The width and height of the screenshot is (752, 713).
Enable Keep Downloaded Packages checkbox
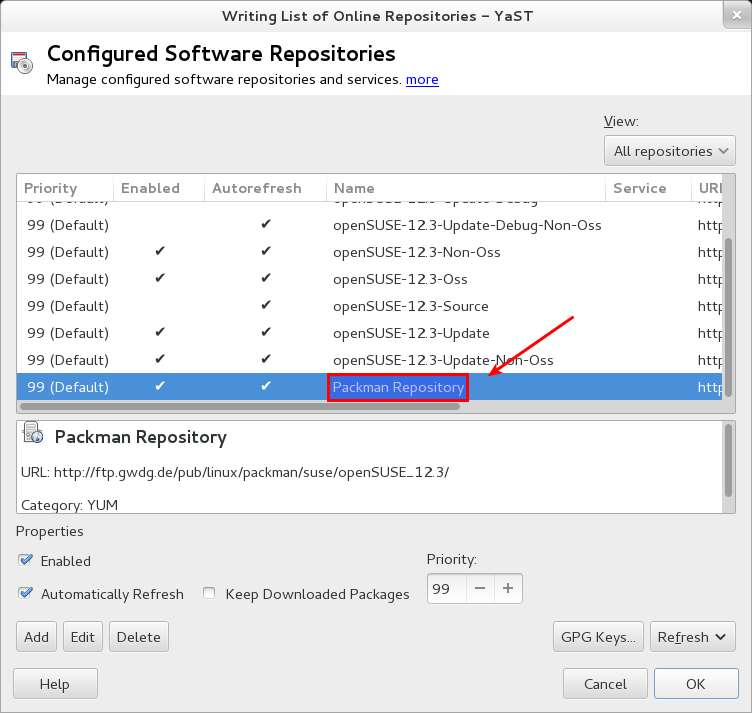coord(209,593)
